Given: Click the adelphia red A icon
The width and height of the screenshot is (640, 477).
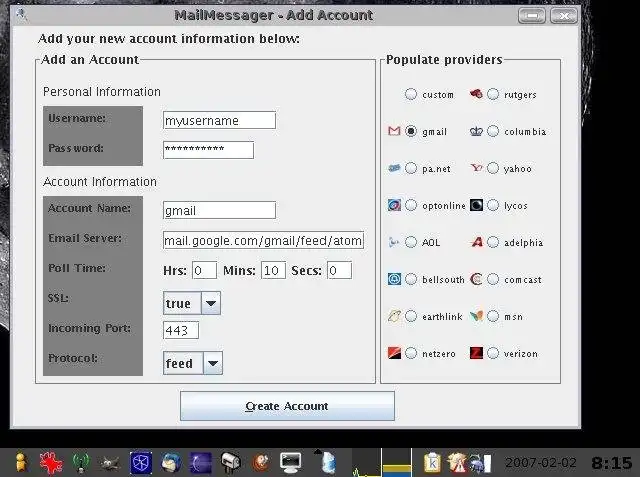Looking at the screenshot, I should click(476, 242).
